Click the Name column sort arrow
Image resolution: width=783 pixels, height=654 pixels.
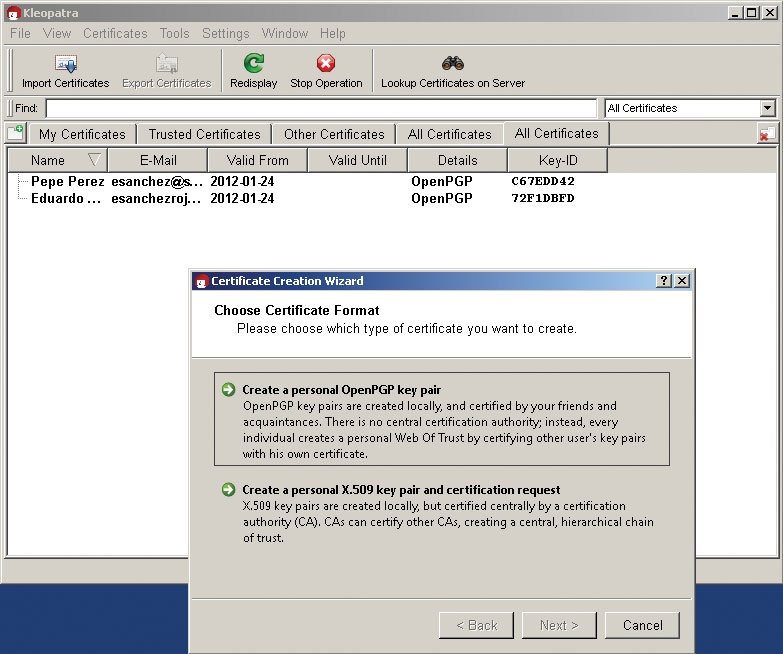pos(94,160)
